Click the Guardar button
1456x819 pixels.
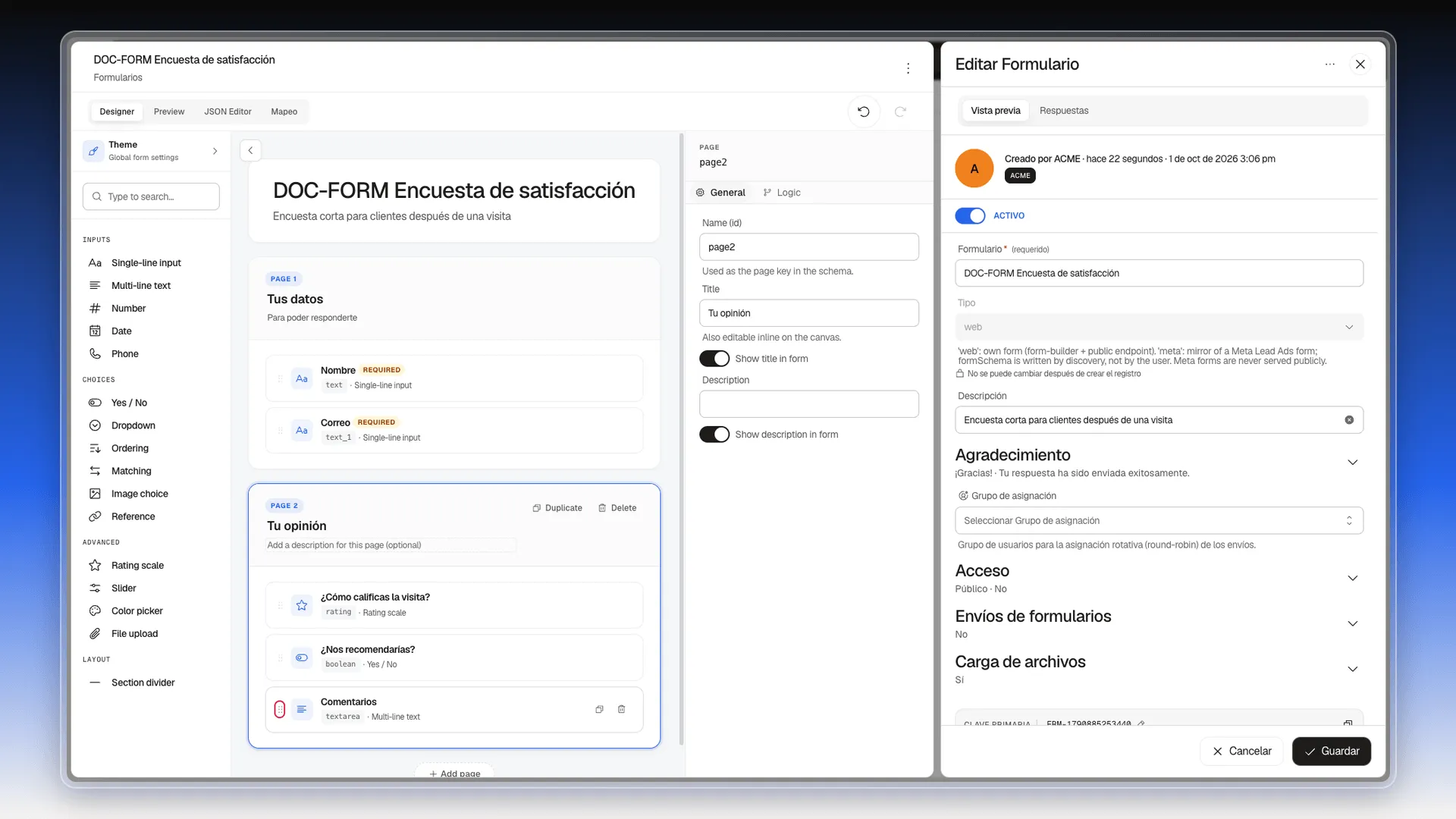click(1331, 751)
